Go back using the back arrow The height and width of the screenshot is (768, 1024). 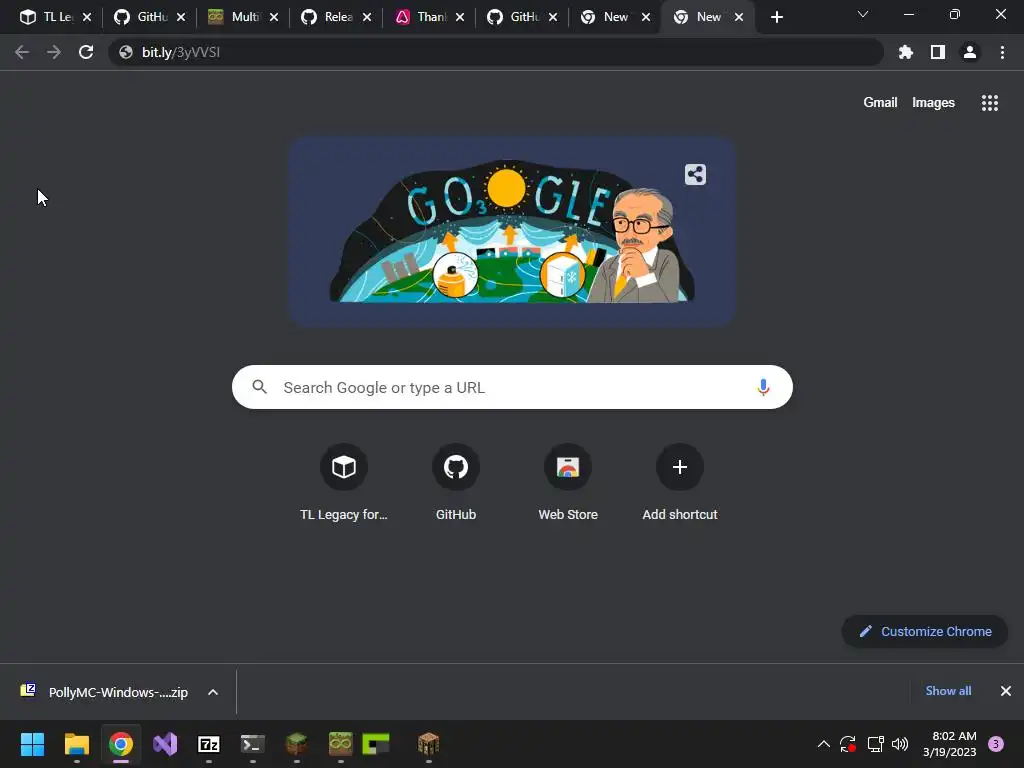(x=22, y=52)
